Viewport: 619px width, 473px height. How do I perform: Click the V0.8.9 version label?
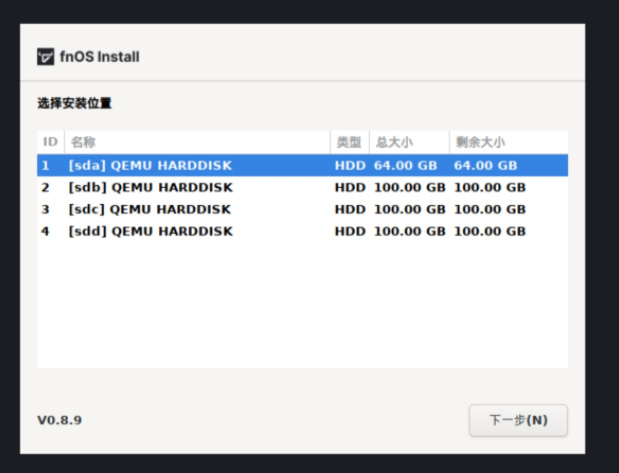tap(60, 420)
